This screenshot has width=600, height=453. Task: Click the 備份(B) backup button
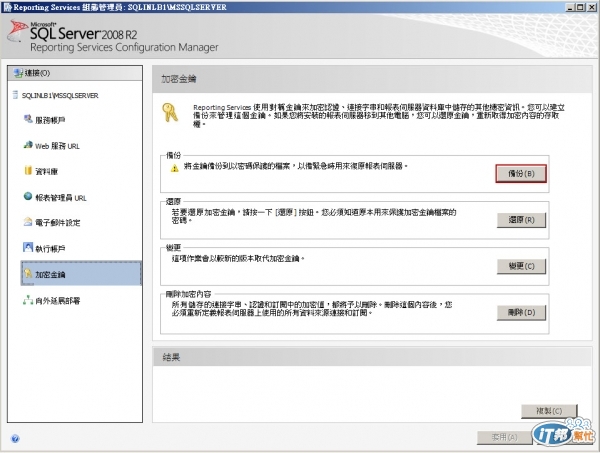(521, 174)
